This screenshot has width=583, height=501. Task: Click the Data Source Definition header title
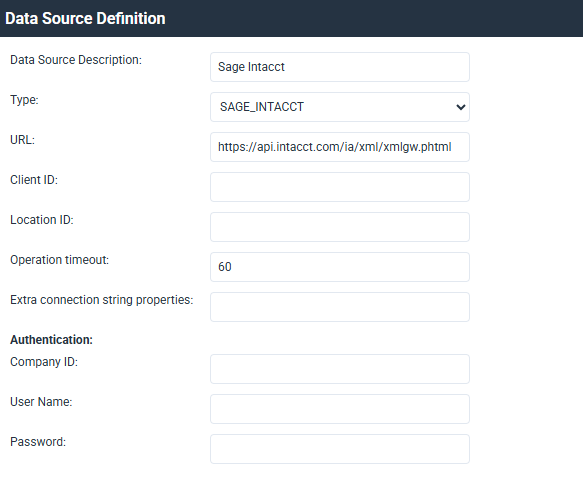85,18
